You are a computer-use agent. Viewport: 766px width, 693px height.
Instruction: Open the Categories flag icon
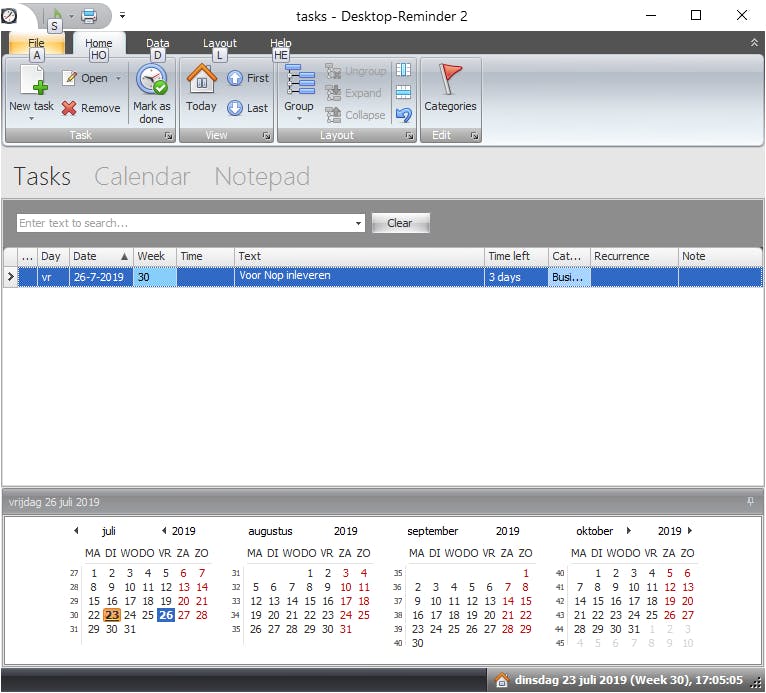click(x=452, y=79)
